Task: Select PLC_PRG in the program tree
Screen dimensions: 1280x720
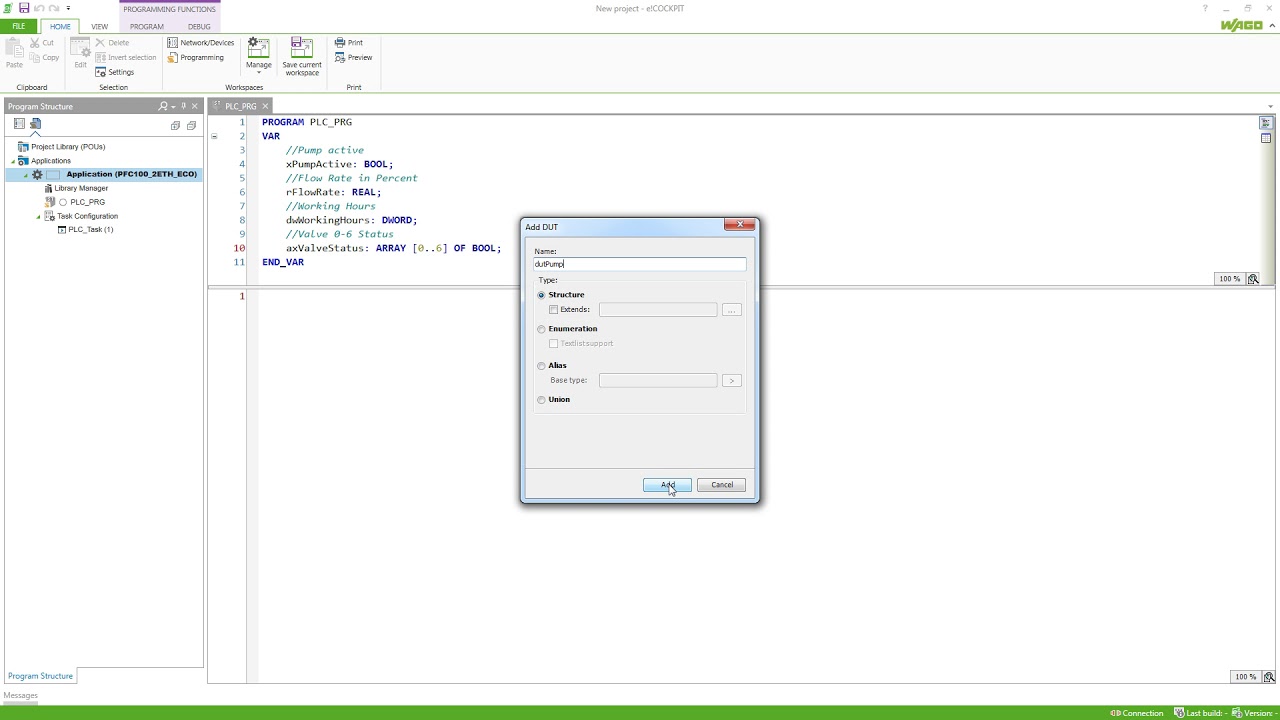Action: [x=87, y=202]
